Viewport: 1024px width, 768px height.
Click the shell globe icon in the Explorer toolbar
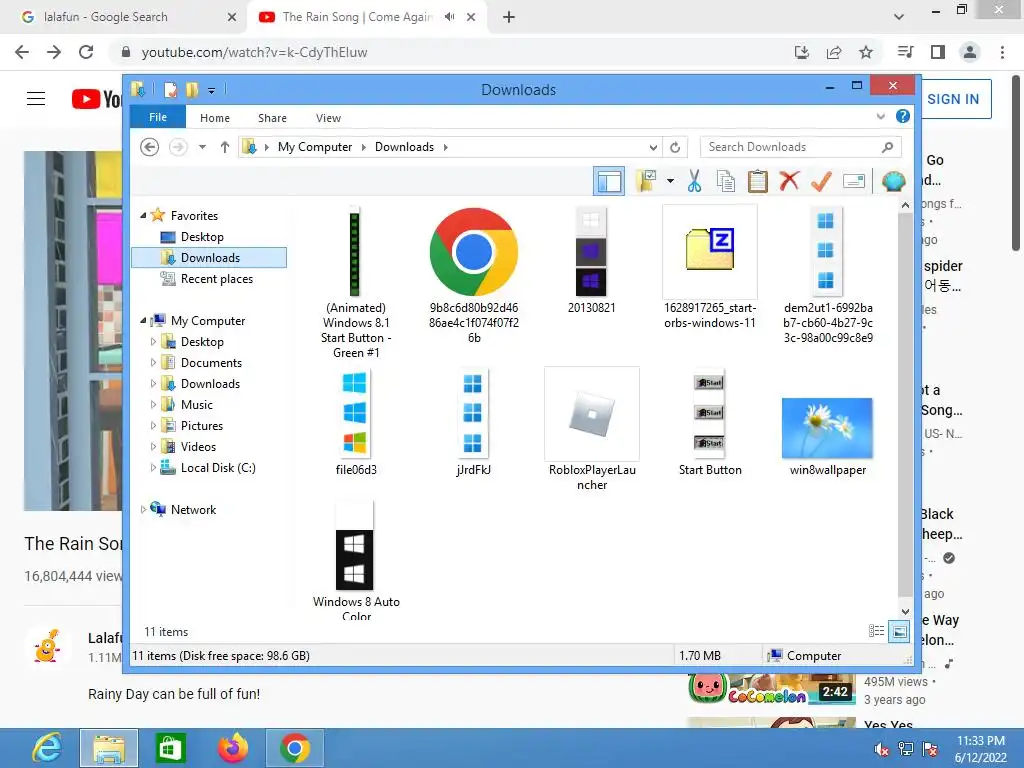[893, 181]
